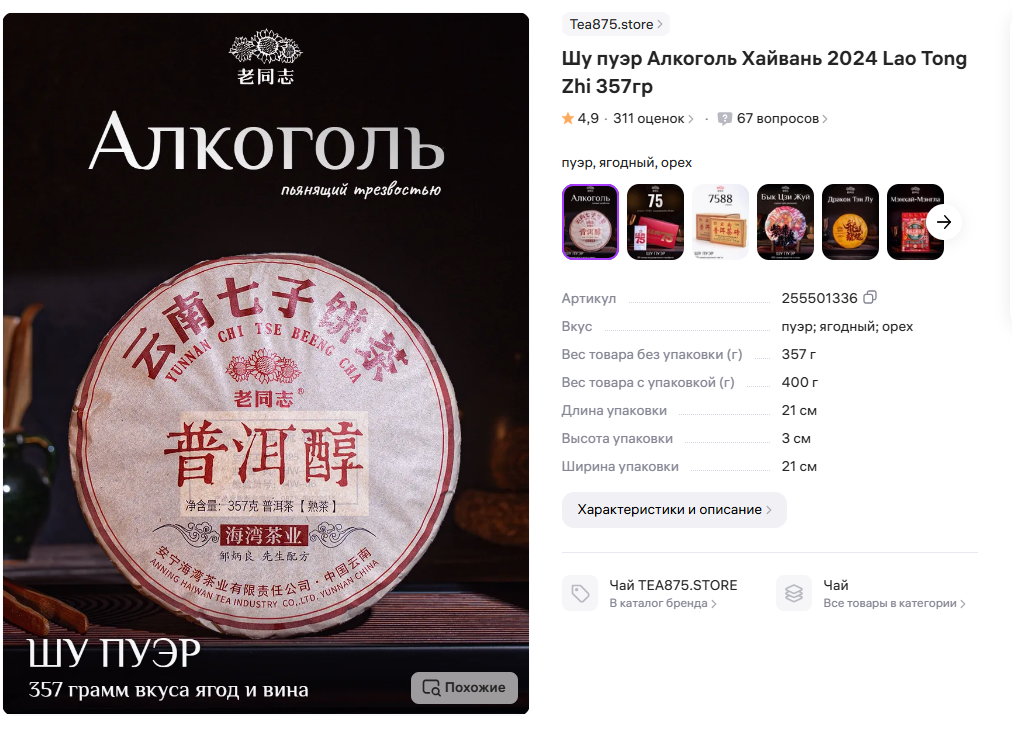Click the search icon in Похожие button

click(431, 687)
